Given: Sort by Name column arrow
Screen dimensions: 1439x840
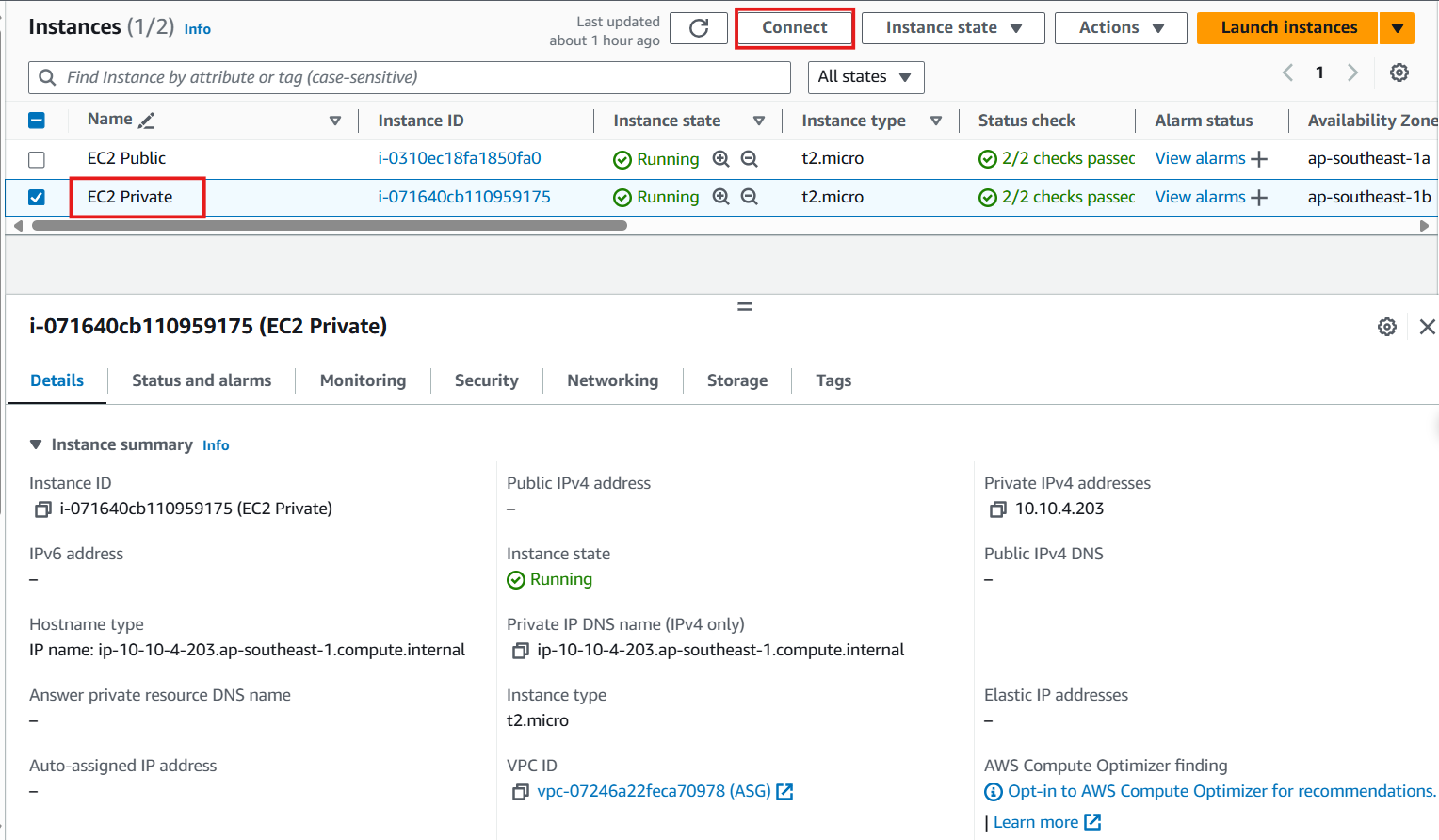Looking at the screenshot, I should pyautogui.click(x=335, y=121).
